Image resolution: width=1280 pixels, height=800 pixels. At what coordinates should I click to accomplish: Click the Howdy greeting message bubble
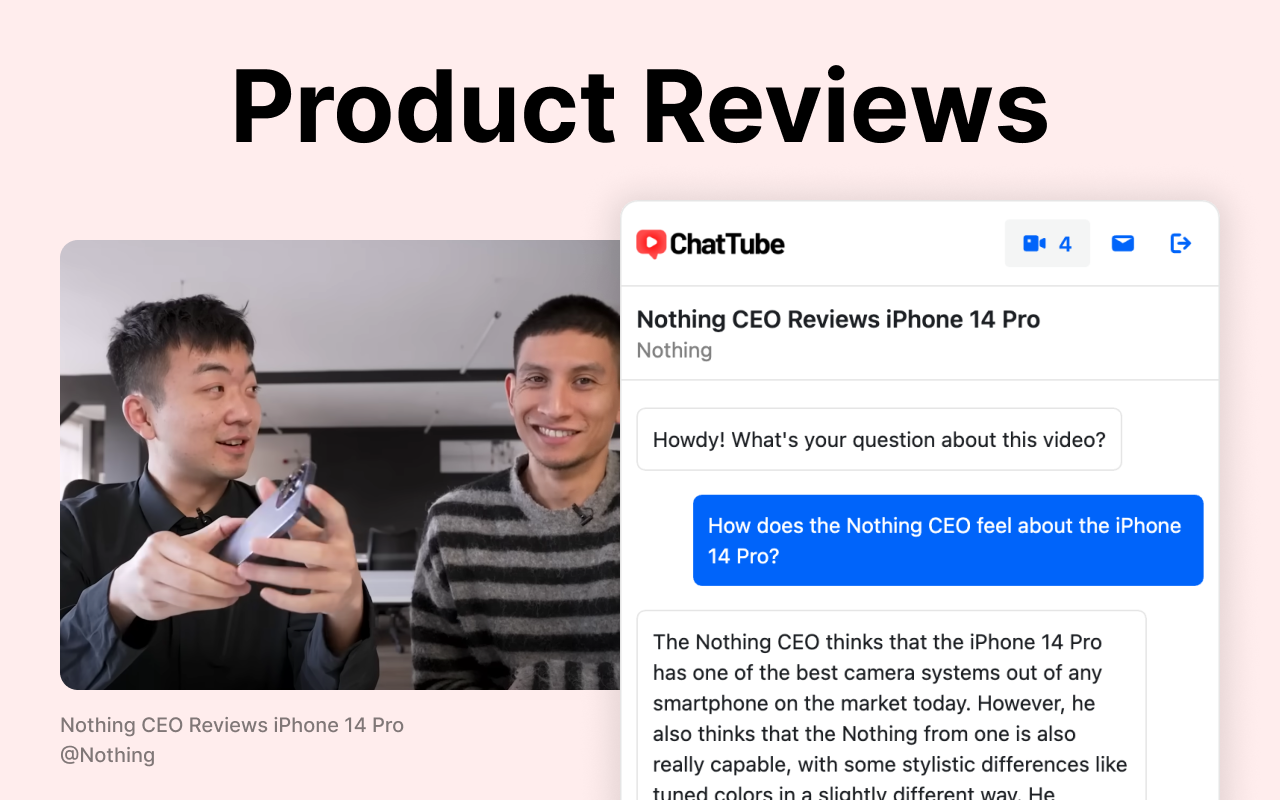[x=879, y=439]
